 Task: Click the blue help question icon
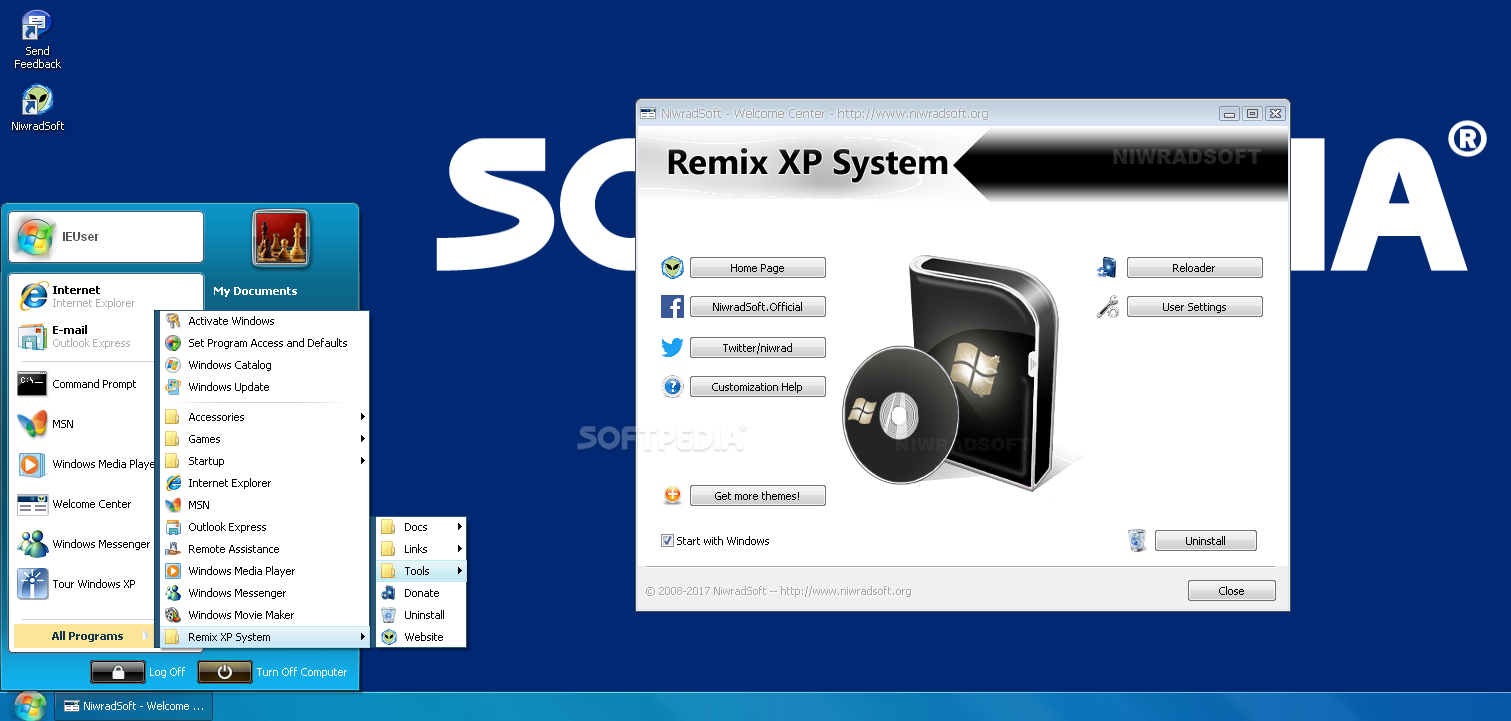672,387
